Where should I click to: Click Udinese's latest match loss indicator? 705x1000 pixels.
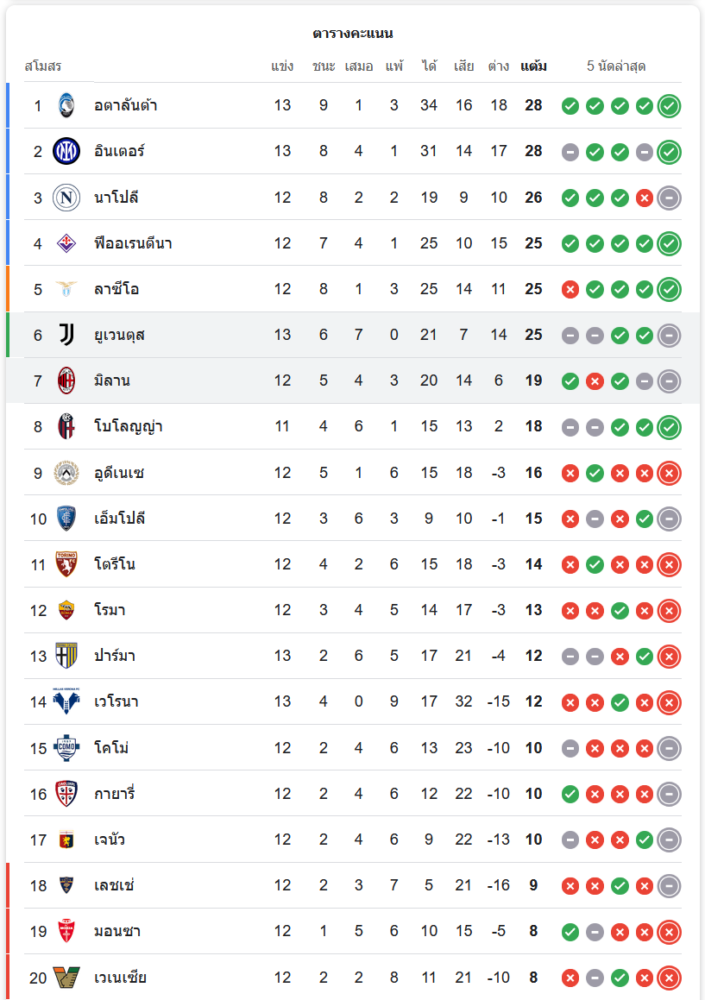(x=669, y=473)
